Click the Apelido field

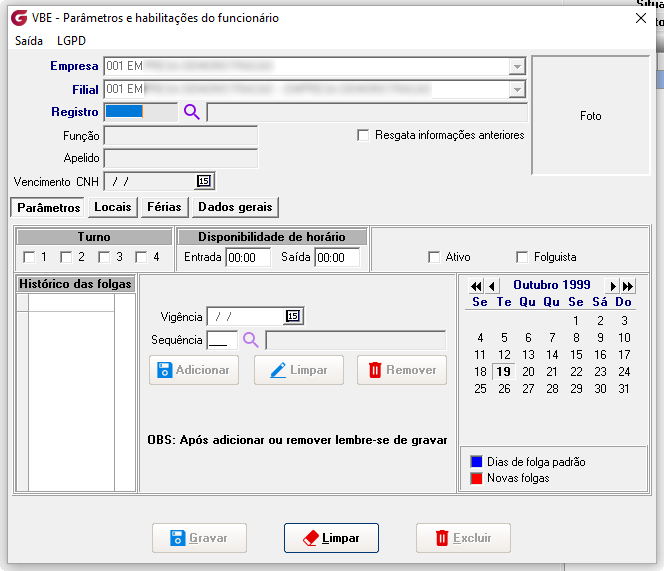181,158
